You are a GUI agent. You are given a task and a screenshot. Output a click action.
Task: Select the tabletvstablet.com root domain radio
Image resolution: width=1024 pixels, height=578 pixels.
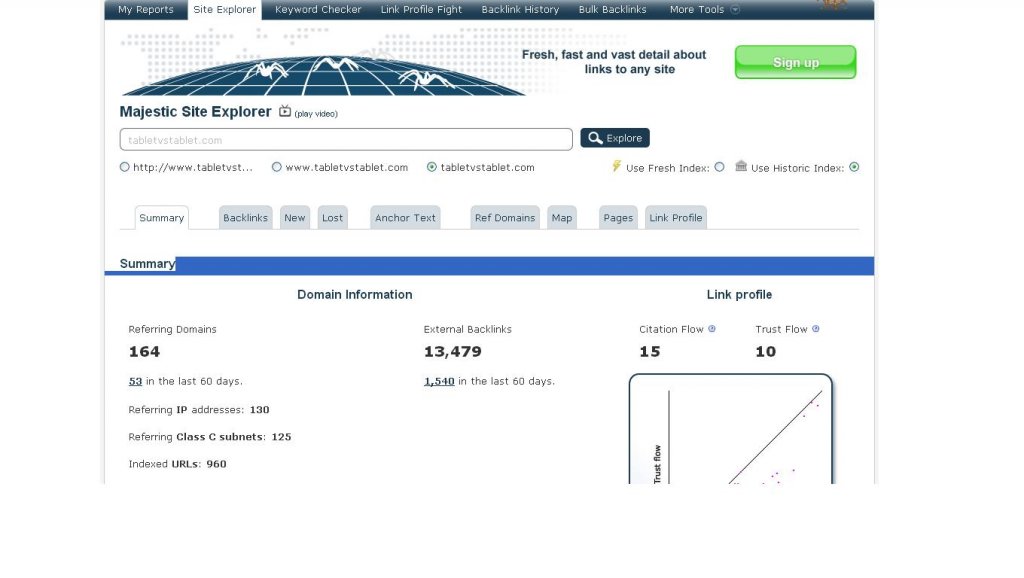pyautogui.click(x=432, y=167)
